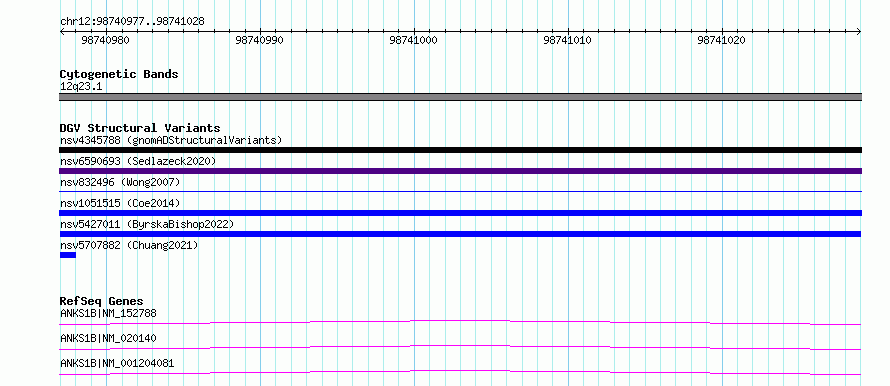Click the short blue nsv5707882 variant block
Image resolution: width=890 pixels, height=386 pixels.
point(68,255)
